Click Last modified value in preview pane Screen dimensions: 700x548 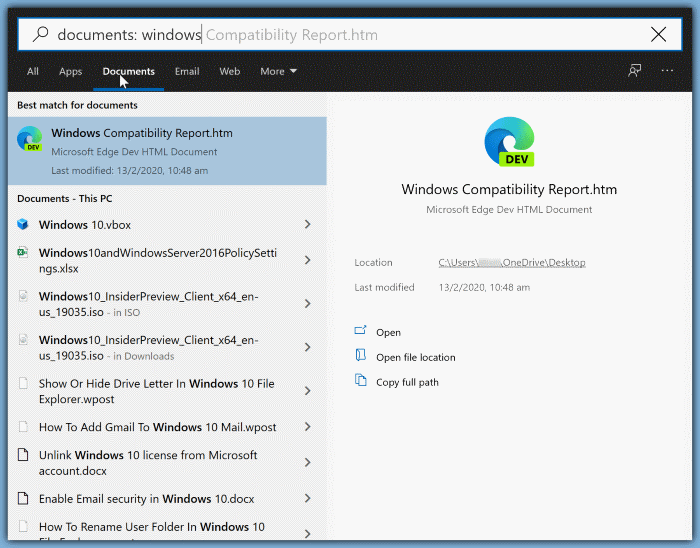coord(484,287)
